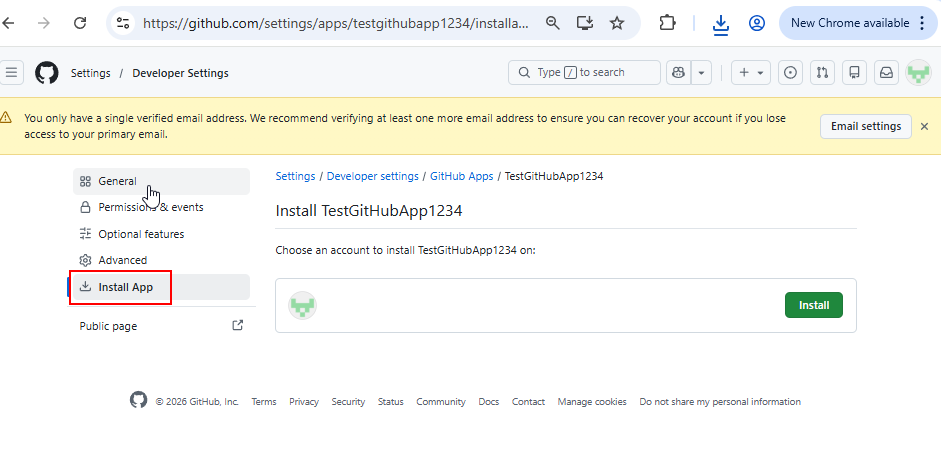
Task: Go to GitHub home via Octocat logo
Action: (47, 73)
